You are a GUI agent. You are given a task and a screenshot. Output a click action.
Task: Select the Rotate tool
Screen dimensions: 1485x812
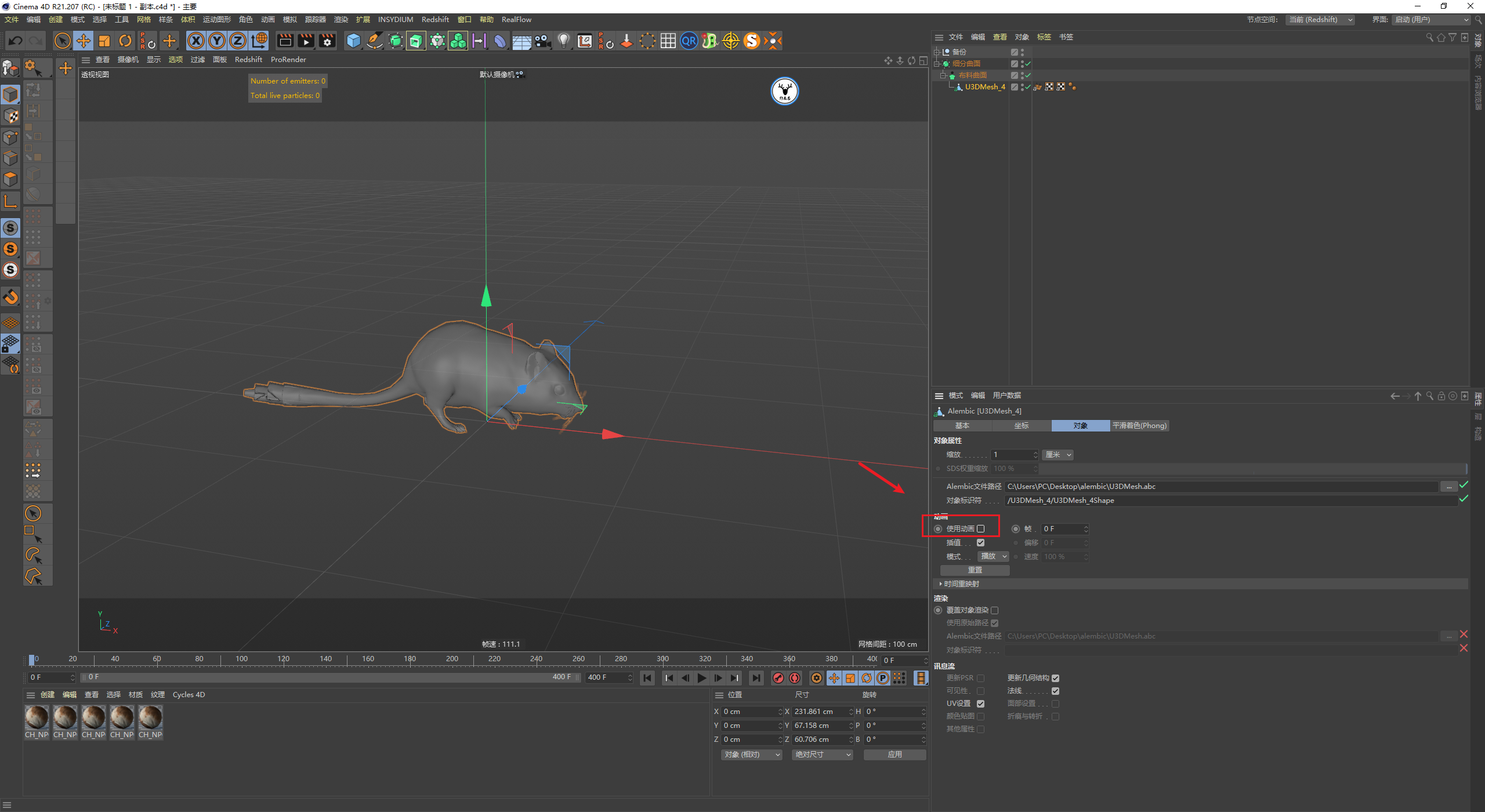click(125, 41)
